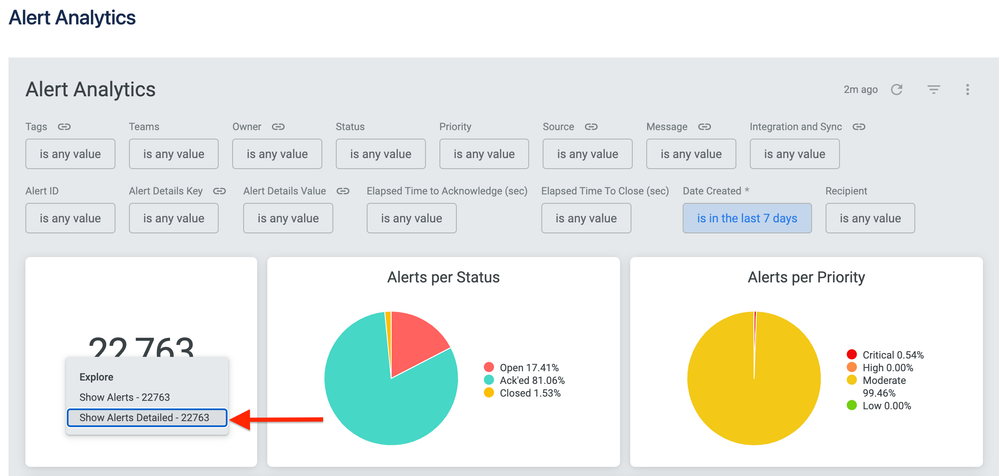Open the Owner filter value box
999x476 pixels.
click(x=277, y=154)
